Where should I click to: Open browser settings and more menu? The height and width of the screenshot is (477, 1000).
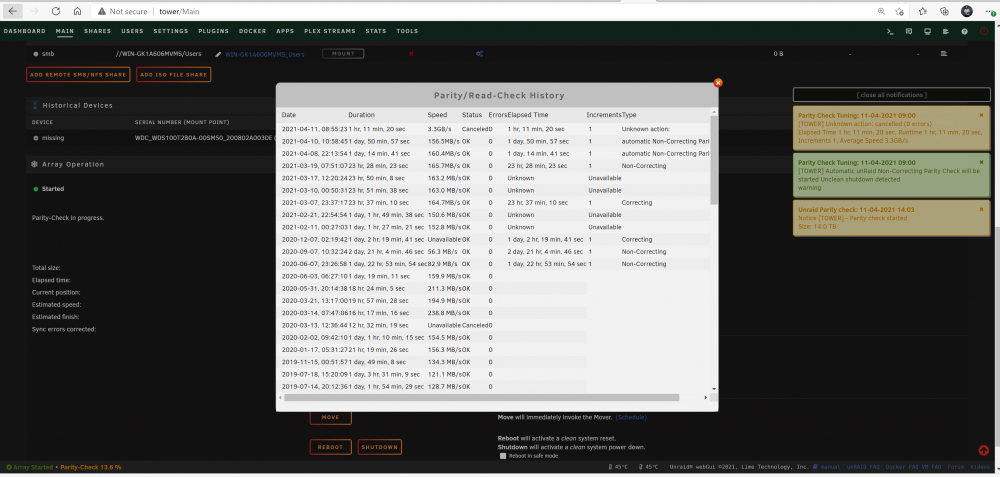(x=989, y=11)
